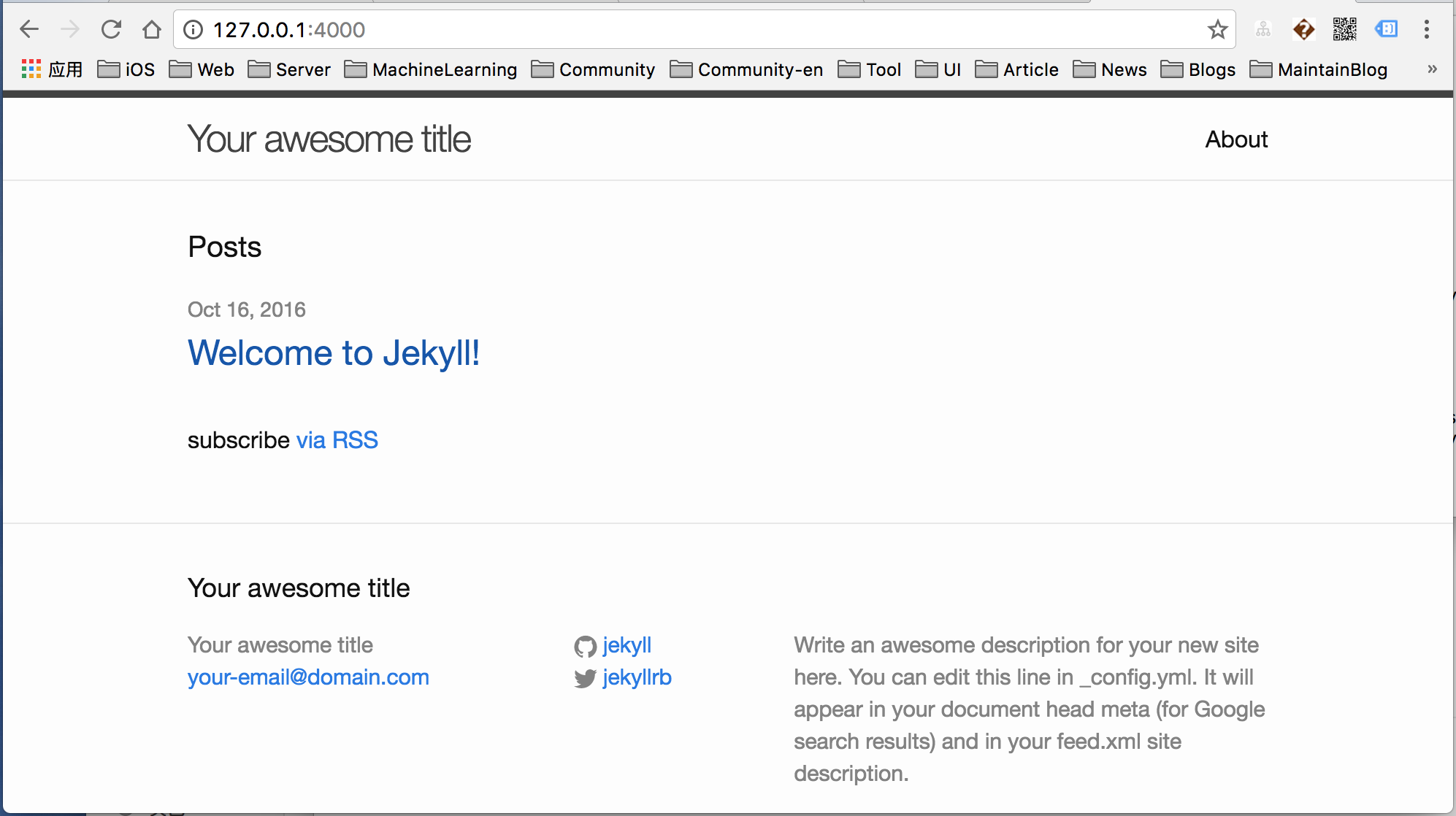Viewport: 1456px width, 816px height.
Task: Open the QR code extension icon
Action: (1344, 29)
